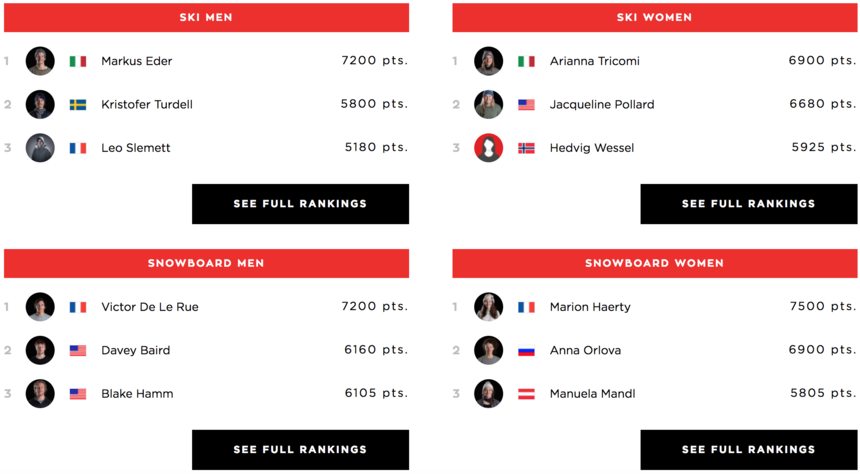Click the Austrian flag next to Manuela Mandl
860x474 pixels.
(x=527, y=393)
